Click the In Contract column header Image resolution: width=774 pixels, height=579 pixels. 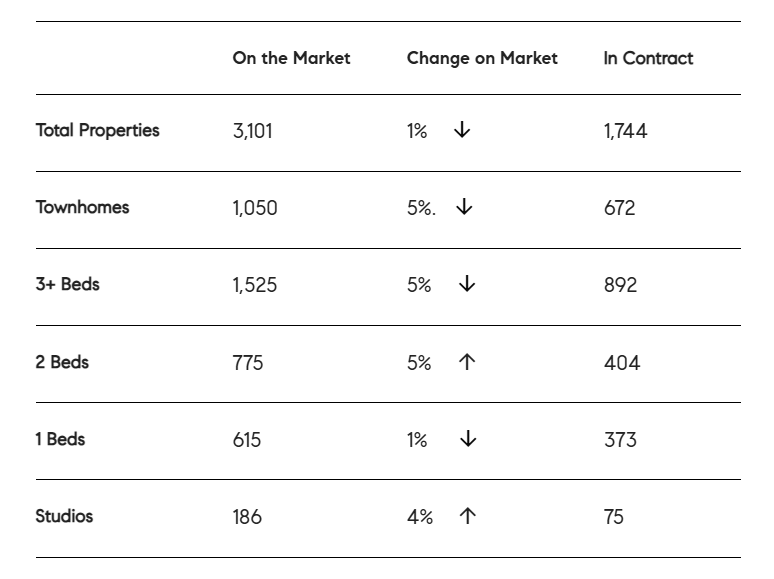(648, 58)
